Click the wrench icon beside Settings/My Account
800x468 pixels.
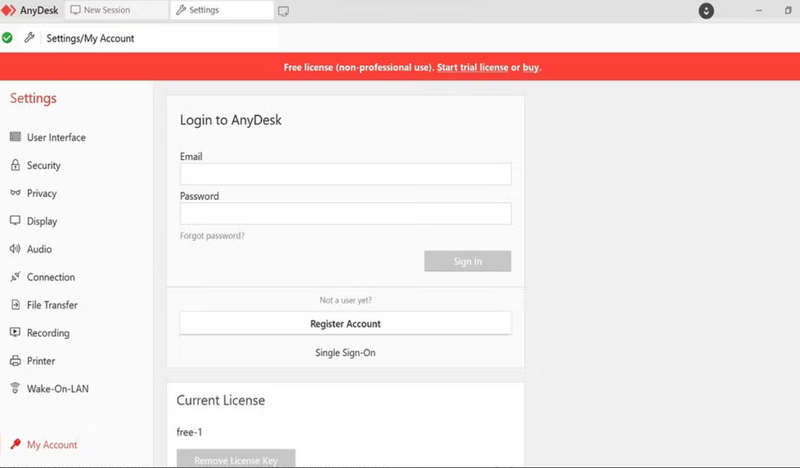(x=29, y=38)
